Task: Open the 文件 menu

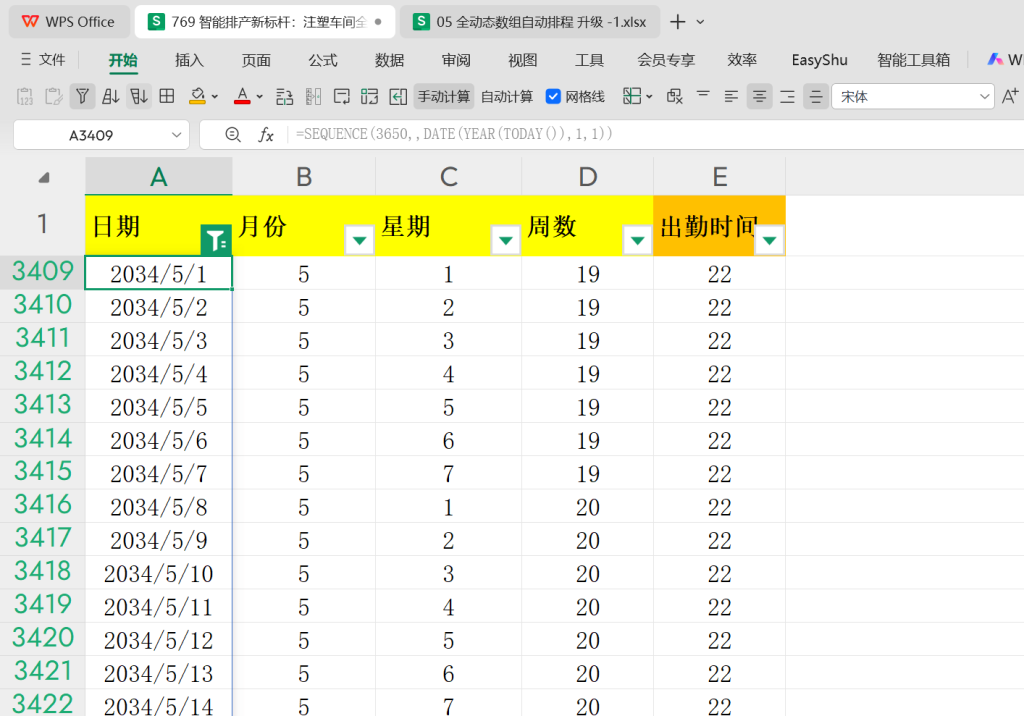Action: [43, 60]
